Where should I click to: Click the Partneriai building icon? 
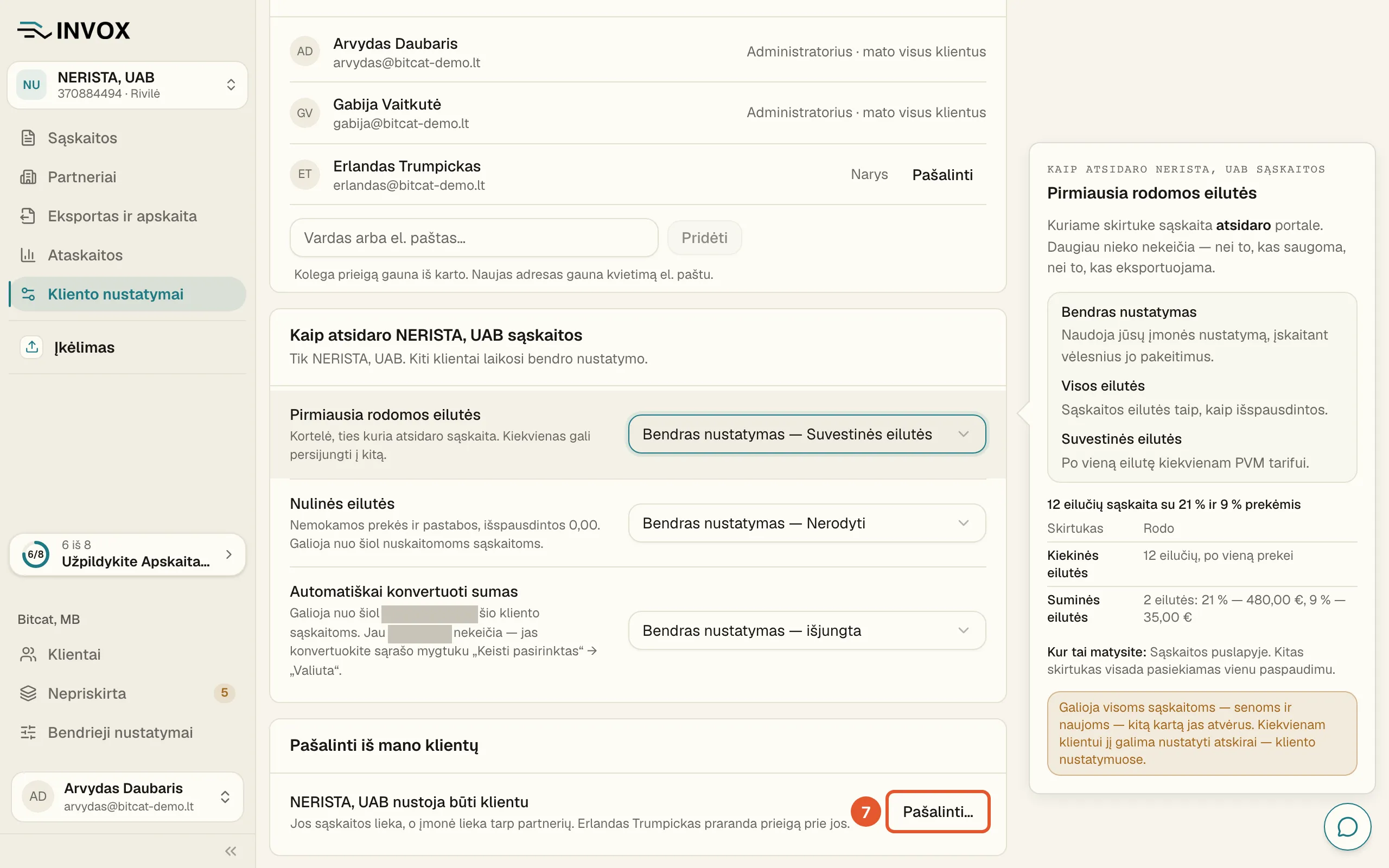[x=28, y=177]
